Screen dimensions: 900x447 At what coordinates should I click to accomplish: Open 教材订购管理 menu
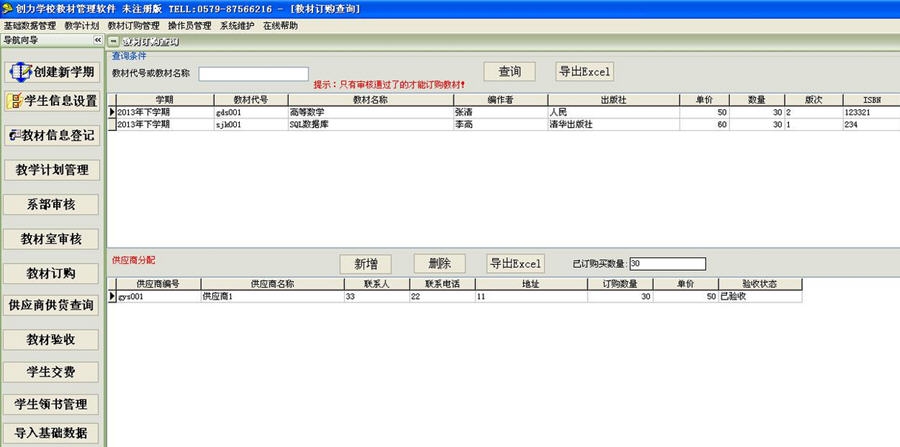133,26
